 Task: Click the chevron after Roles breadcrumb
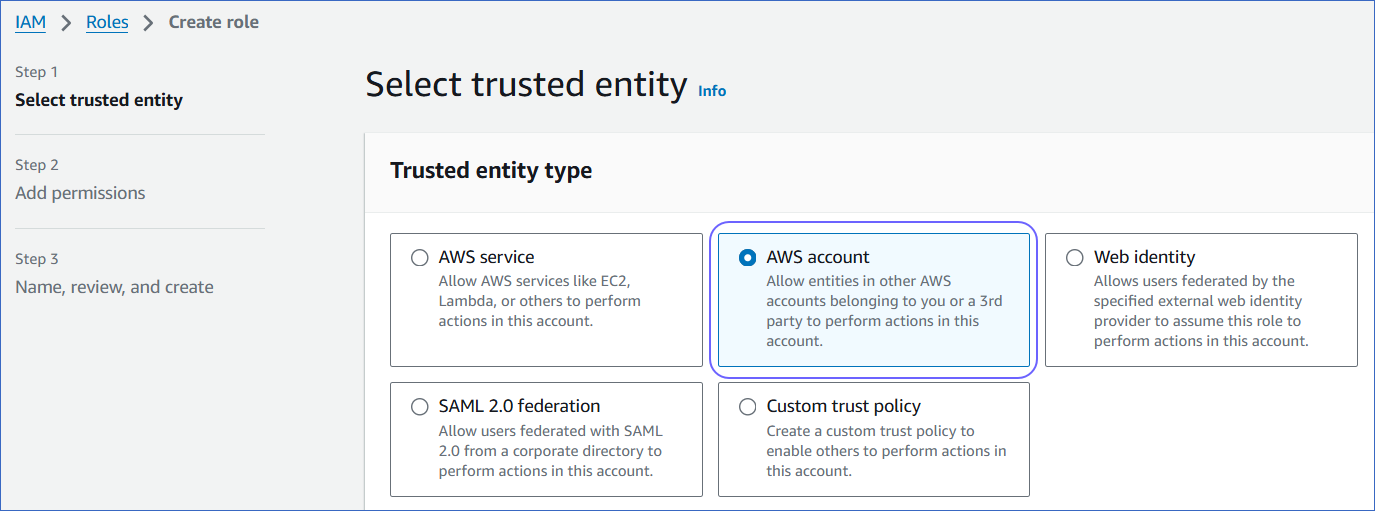point(148,23)
